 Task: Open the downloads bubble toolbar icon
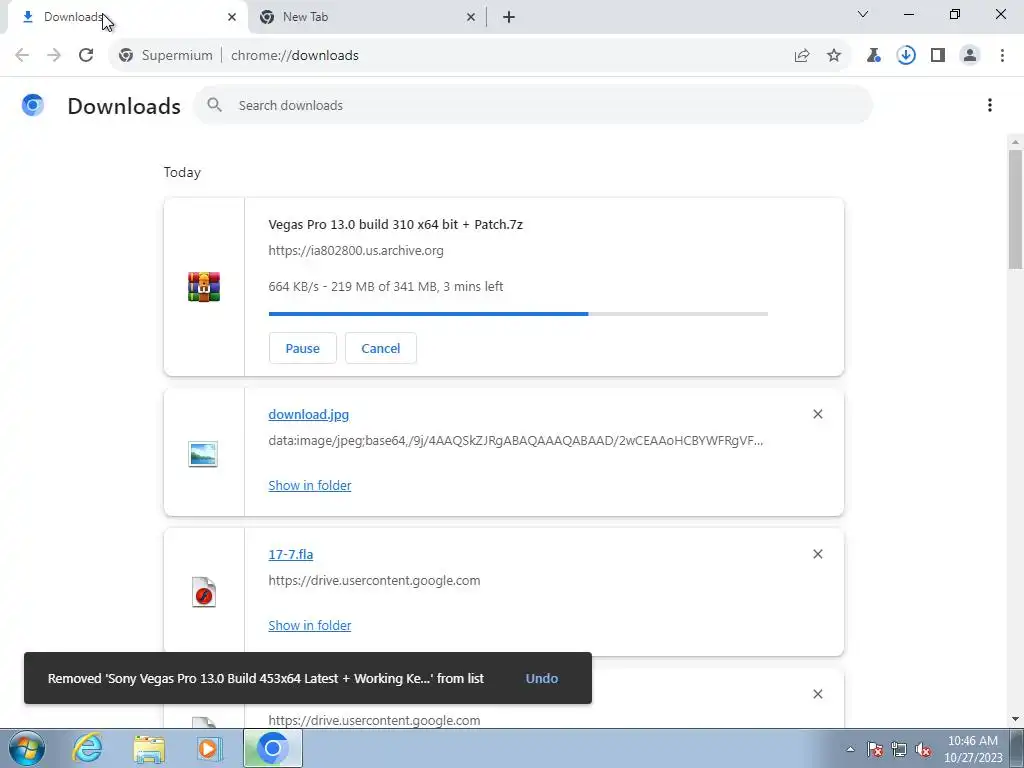pos(906,56)
